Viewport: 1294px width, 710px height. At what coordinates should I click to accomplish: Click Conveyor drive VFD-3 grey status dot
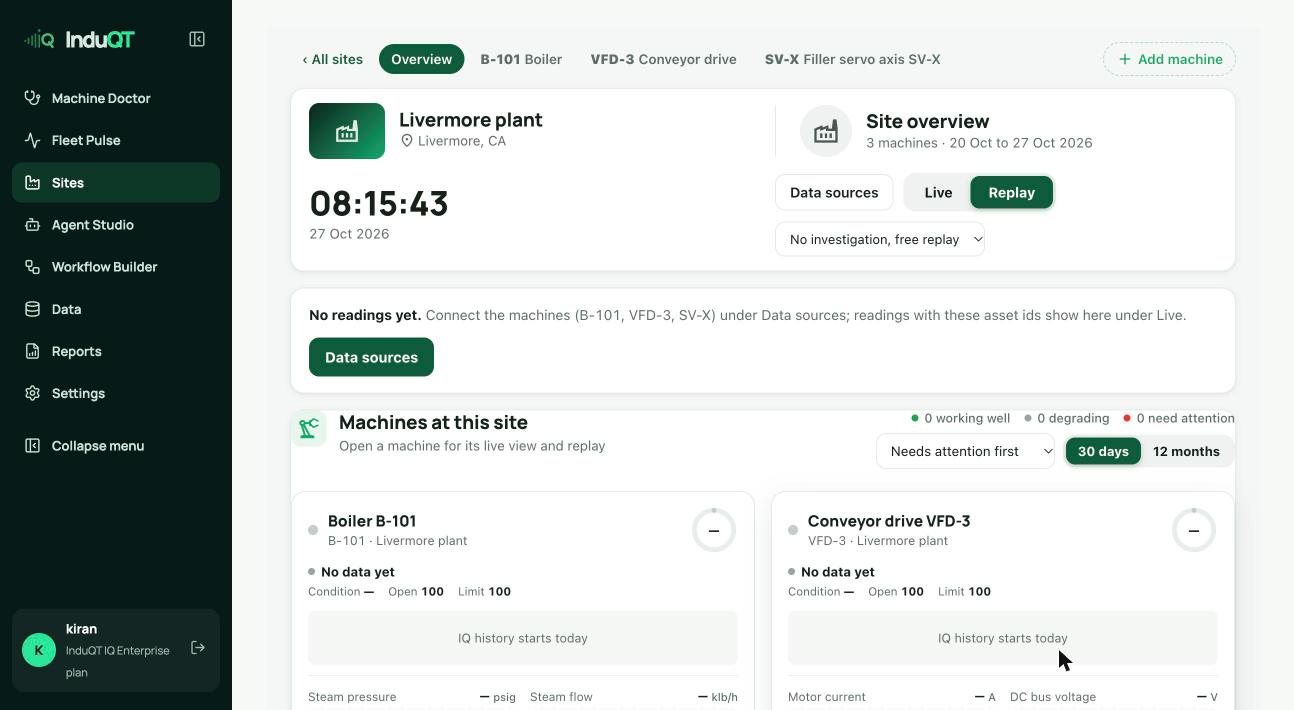(x=793, y=530)
